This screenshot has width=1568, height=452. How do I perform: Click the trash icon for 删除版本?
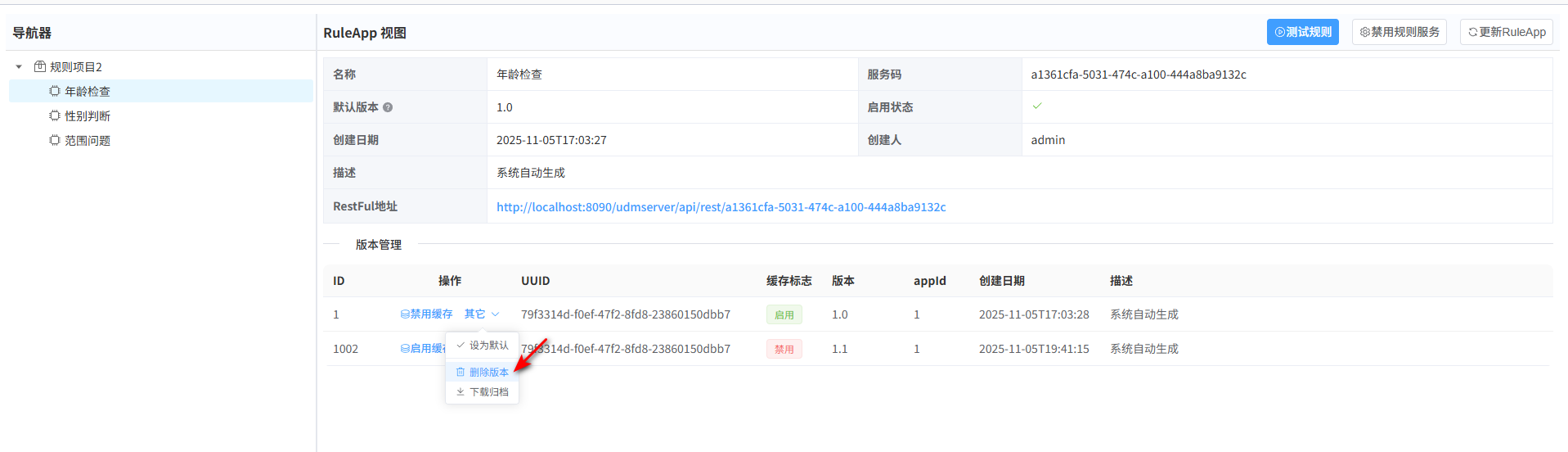(x=461, y=372)
